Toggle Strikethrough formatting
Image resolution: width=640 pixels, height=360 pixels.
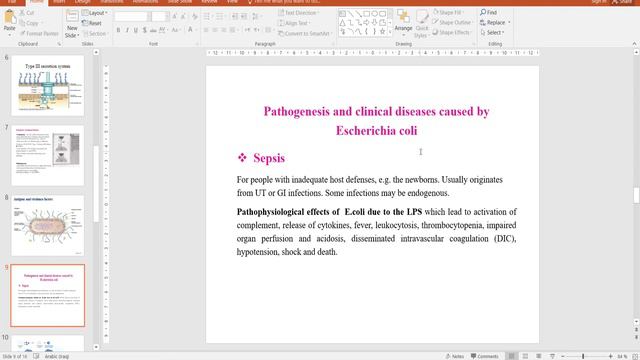point(153,30)
